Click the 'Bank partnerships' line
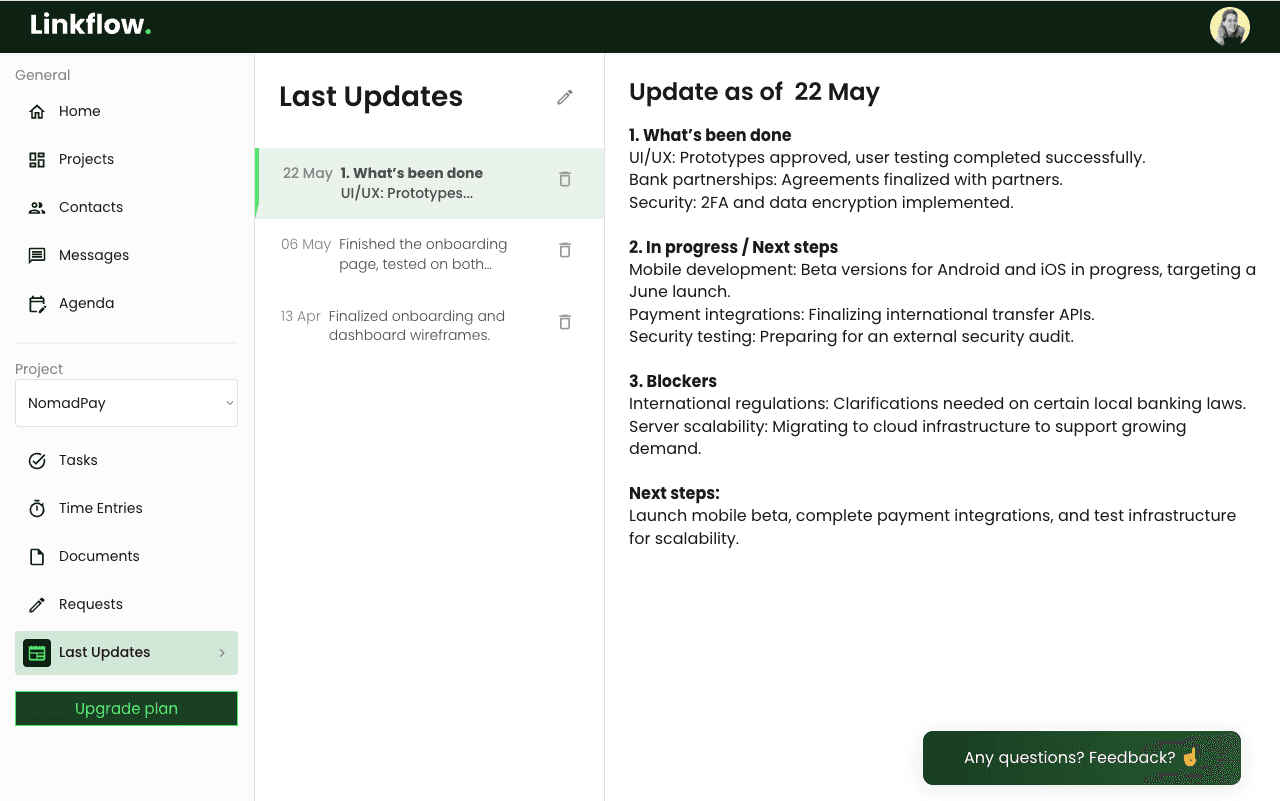The width and height of the screenshot is (1280, 801). (x=846, y=180)
